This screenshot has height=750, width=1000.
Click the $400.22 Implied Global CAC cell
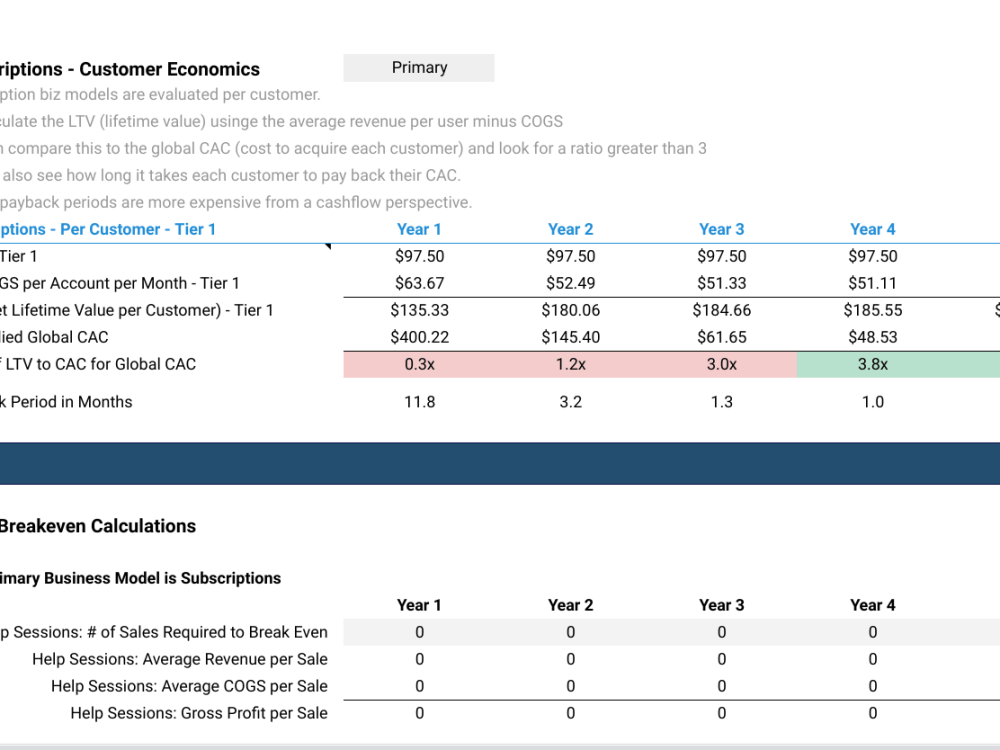point(419,337)
